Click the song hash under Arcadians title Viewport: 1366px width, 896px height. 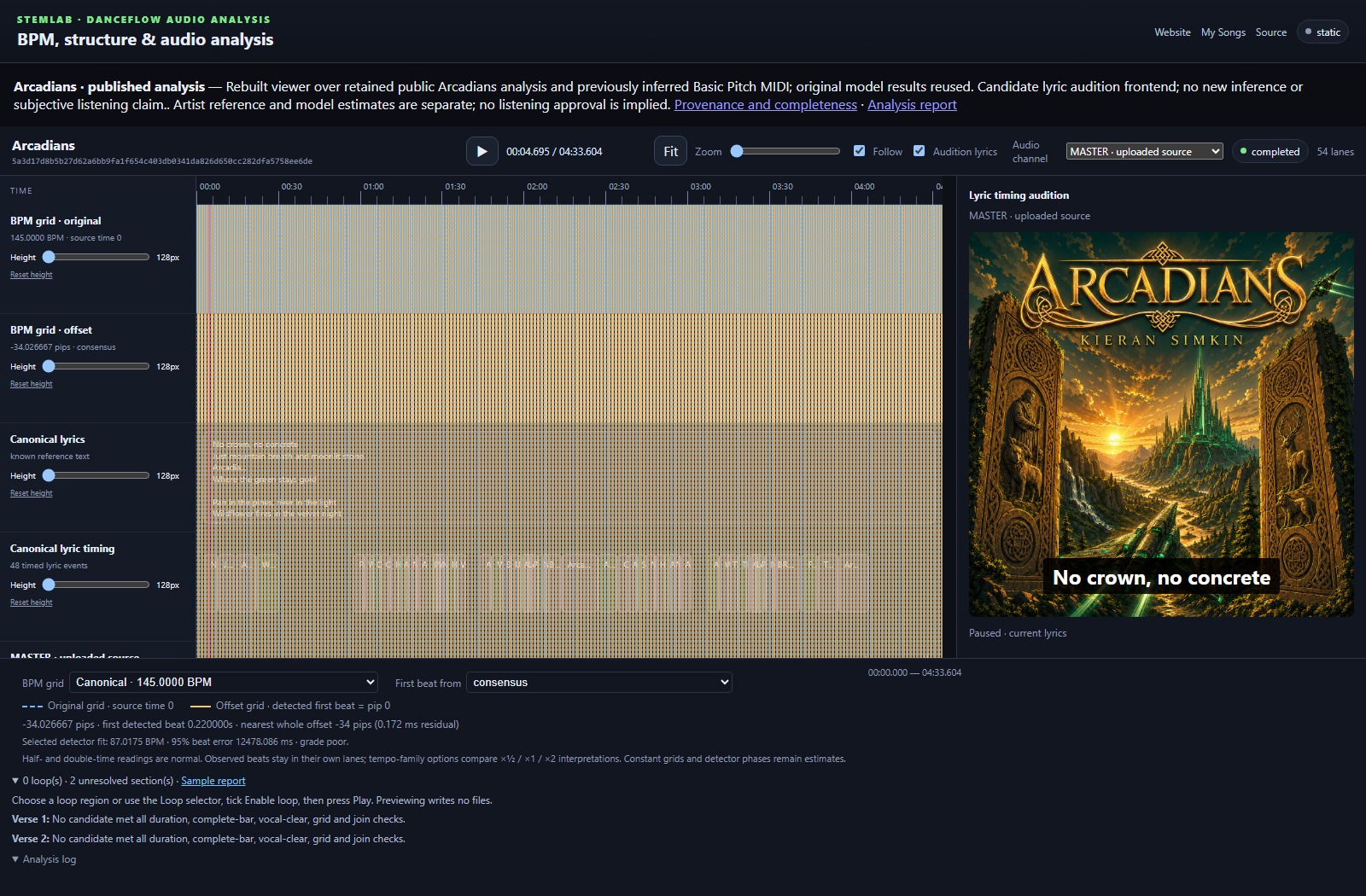pyautogui.click(x=162, y=161)
